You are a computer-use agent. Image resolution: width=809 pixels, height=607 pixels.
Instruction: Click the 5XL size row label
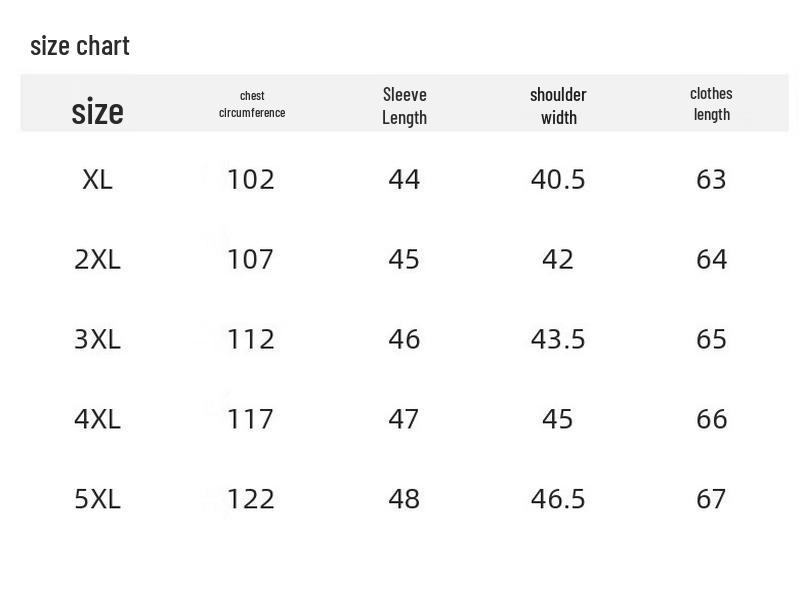97,498
